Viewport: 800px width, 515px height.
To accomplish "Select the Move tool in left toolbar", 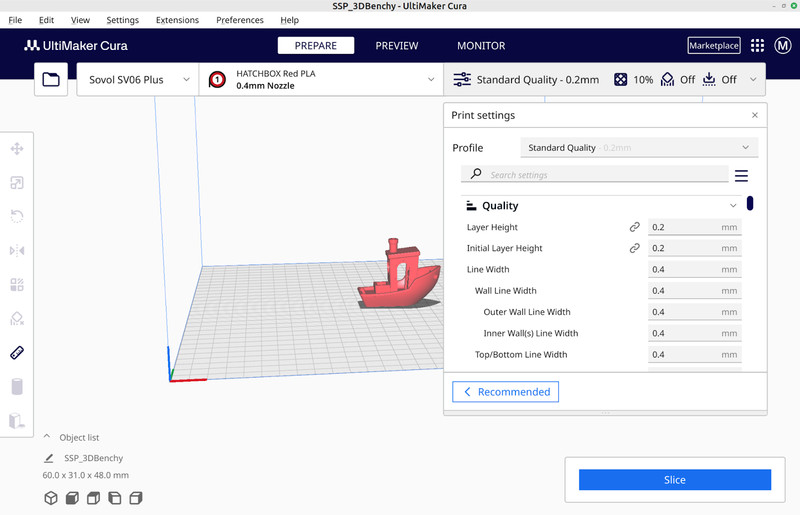I will point(17,149).
